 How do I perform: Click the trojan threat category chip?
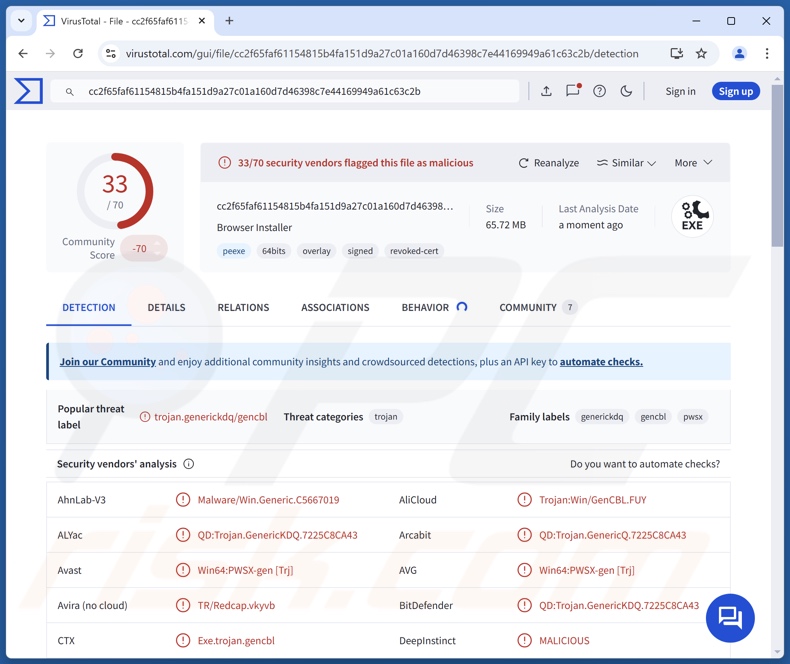click(385, 417)
